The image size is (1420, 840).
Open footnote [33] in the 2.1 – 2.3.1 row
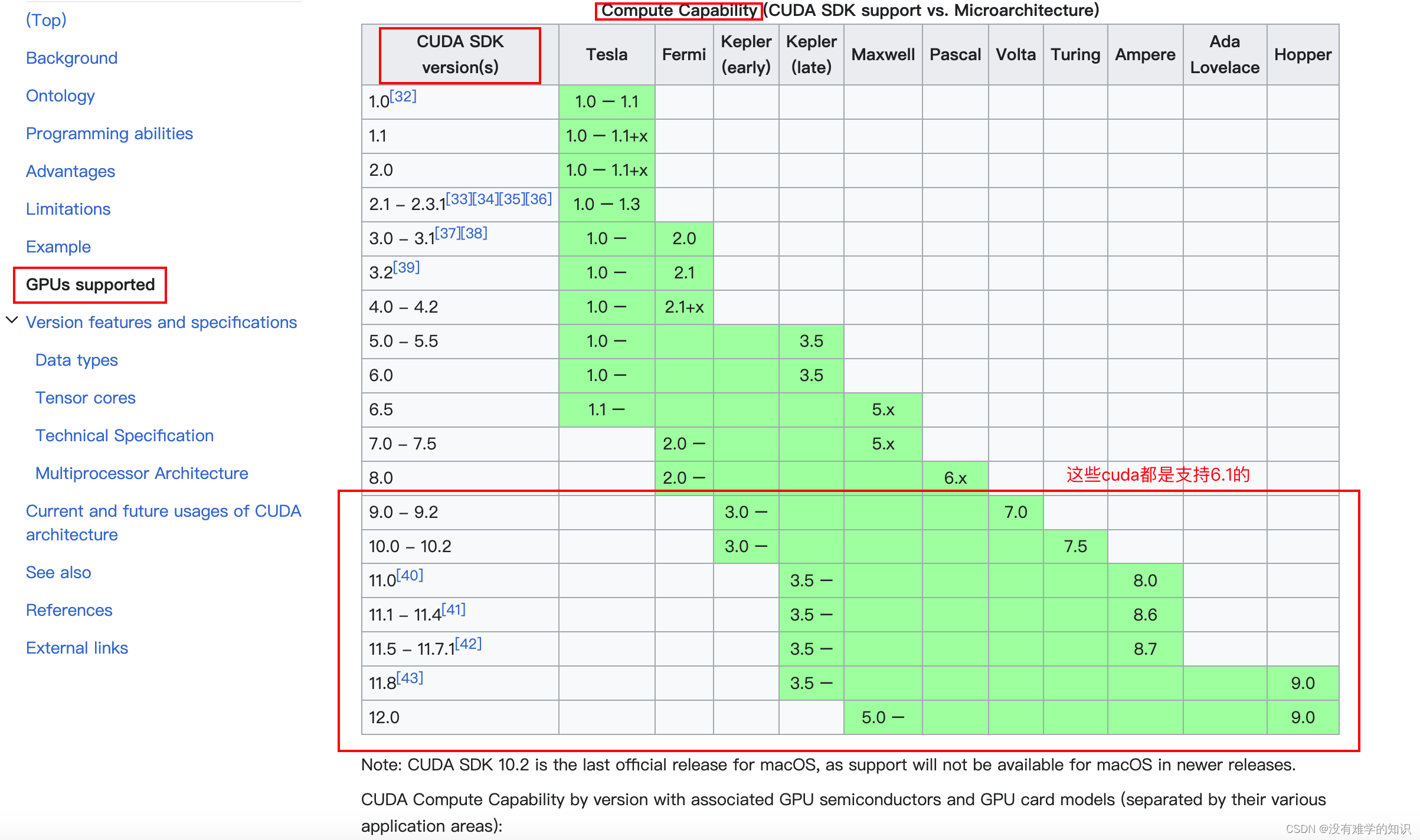(459, 199)
